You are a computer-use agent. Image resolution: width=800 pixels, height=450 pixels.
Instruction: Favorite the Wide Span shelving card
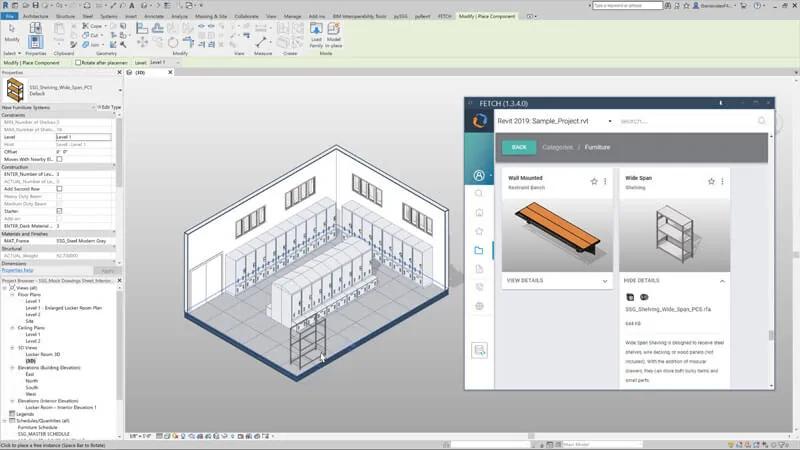click(711, 181)
